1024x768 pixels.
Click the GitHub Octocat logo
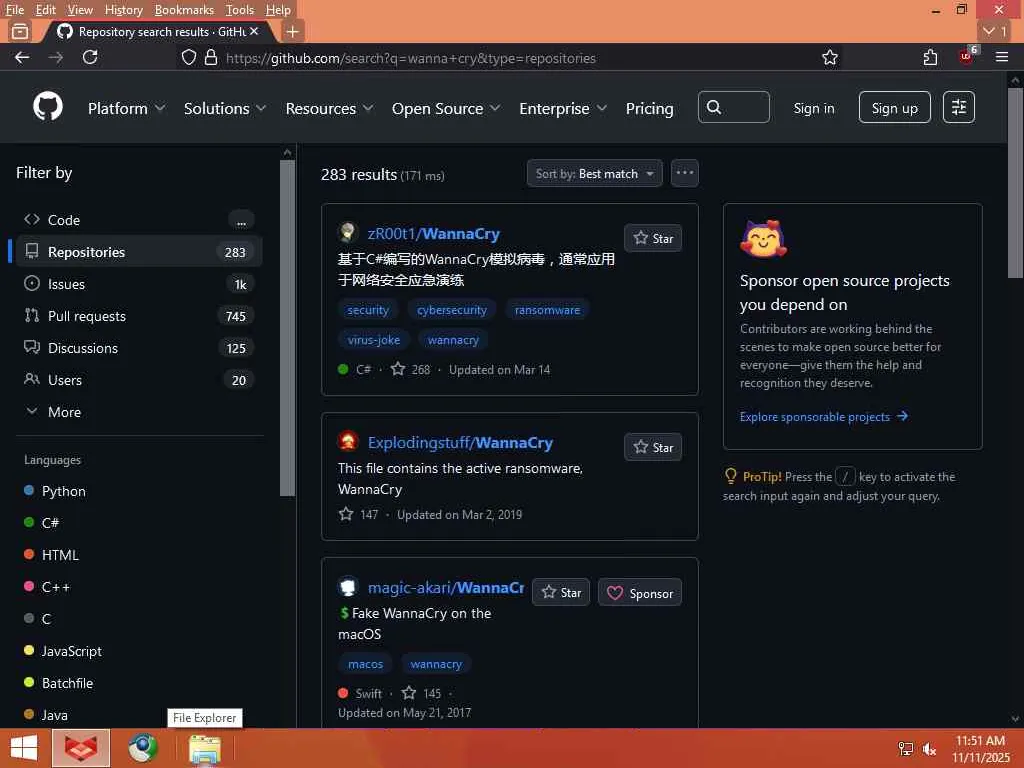click(x=48, y=106)
